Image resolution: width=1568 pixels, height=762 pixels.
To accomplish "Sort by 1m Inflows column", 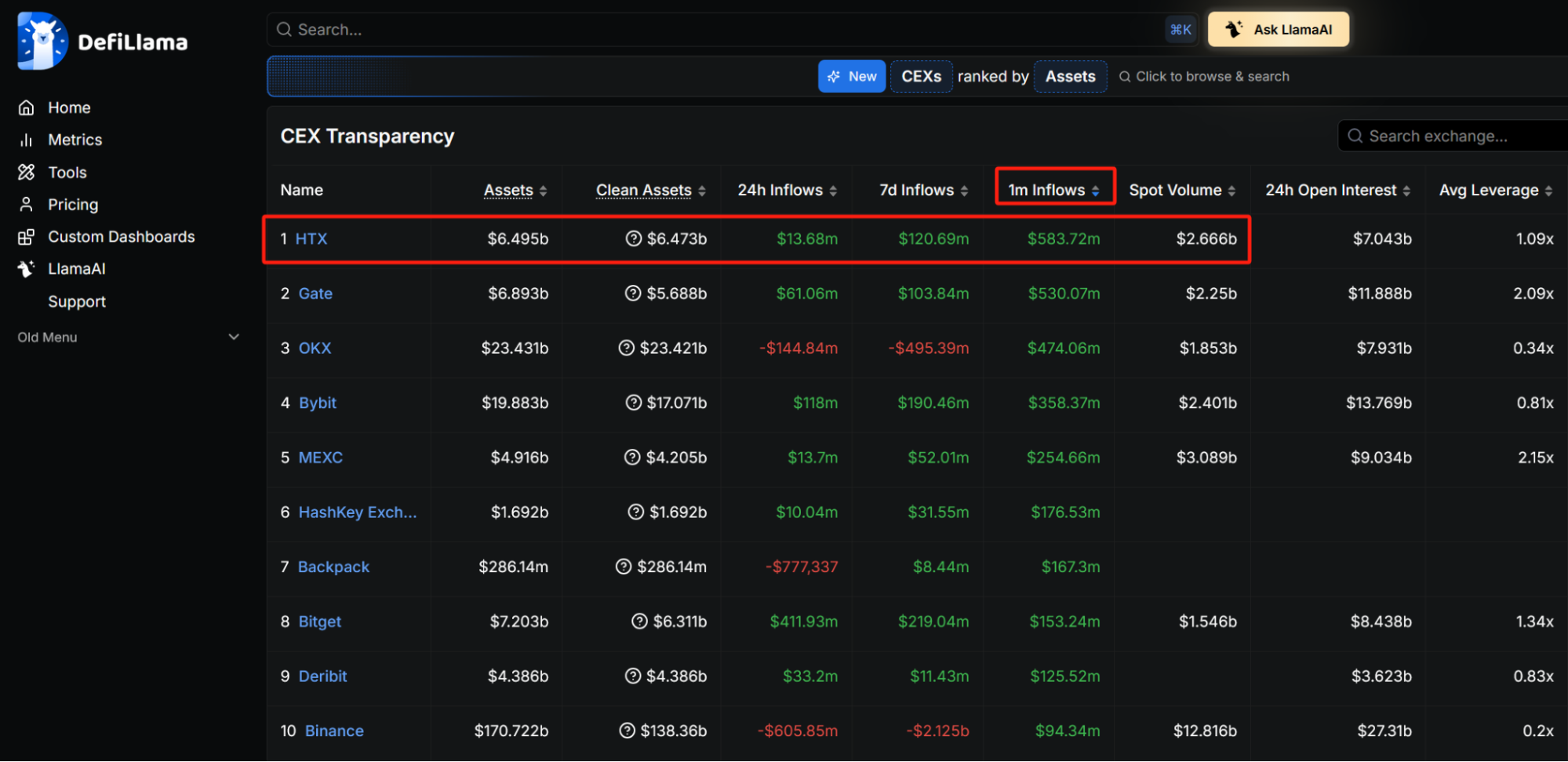I will [x=1049, y=189].
